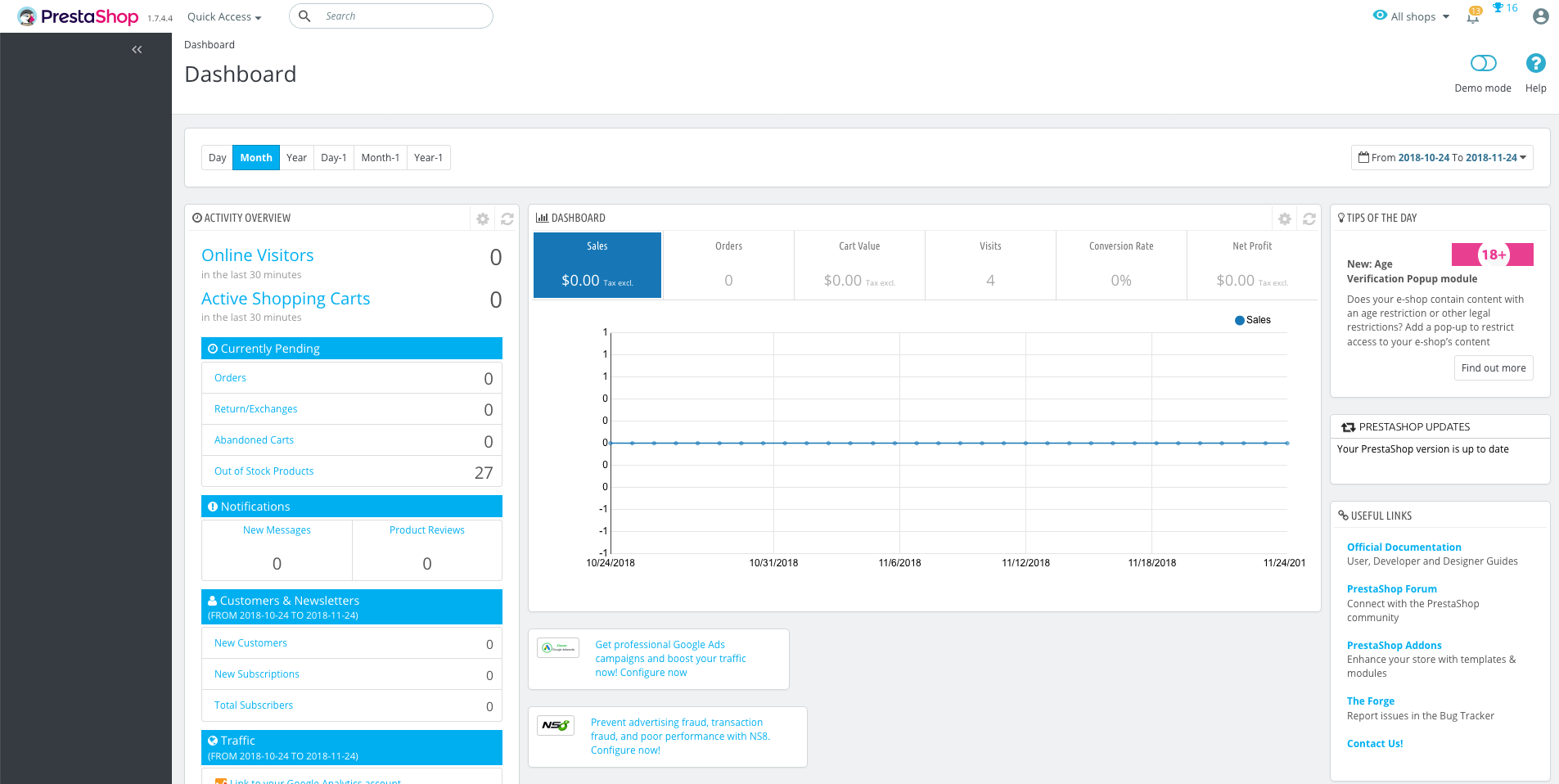Toggle the Sales legend marker in chart
The height and width of the screenshot is (784, 1559).
pyautogui.click(x=1239, y=320)
